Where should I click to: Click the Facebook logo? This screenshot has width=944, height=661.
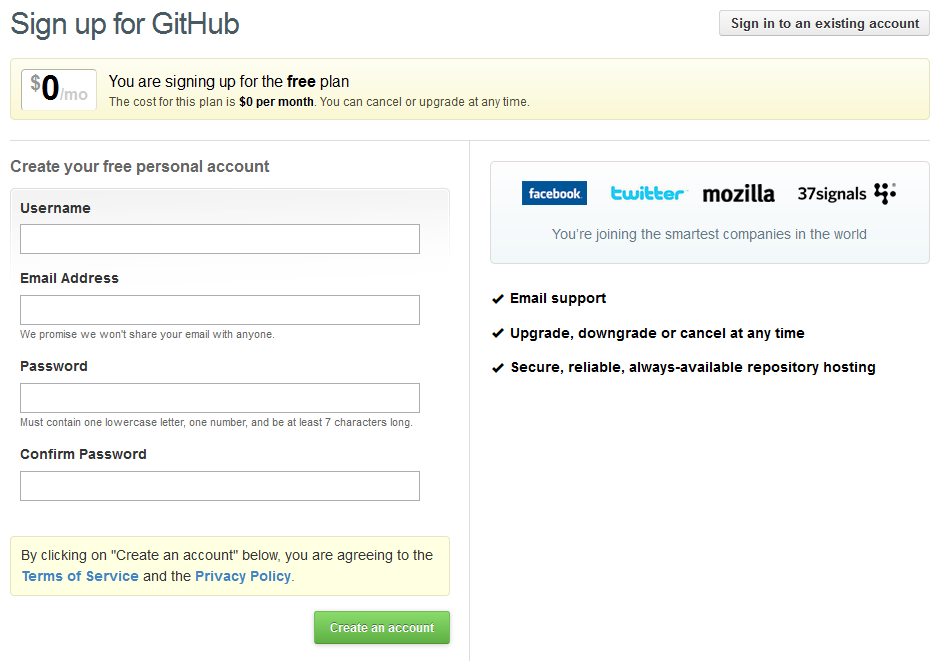554,193
